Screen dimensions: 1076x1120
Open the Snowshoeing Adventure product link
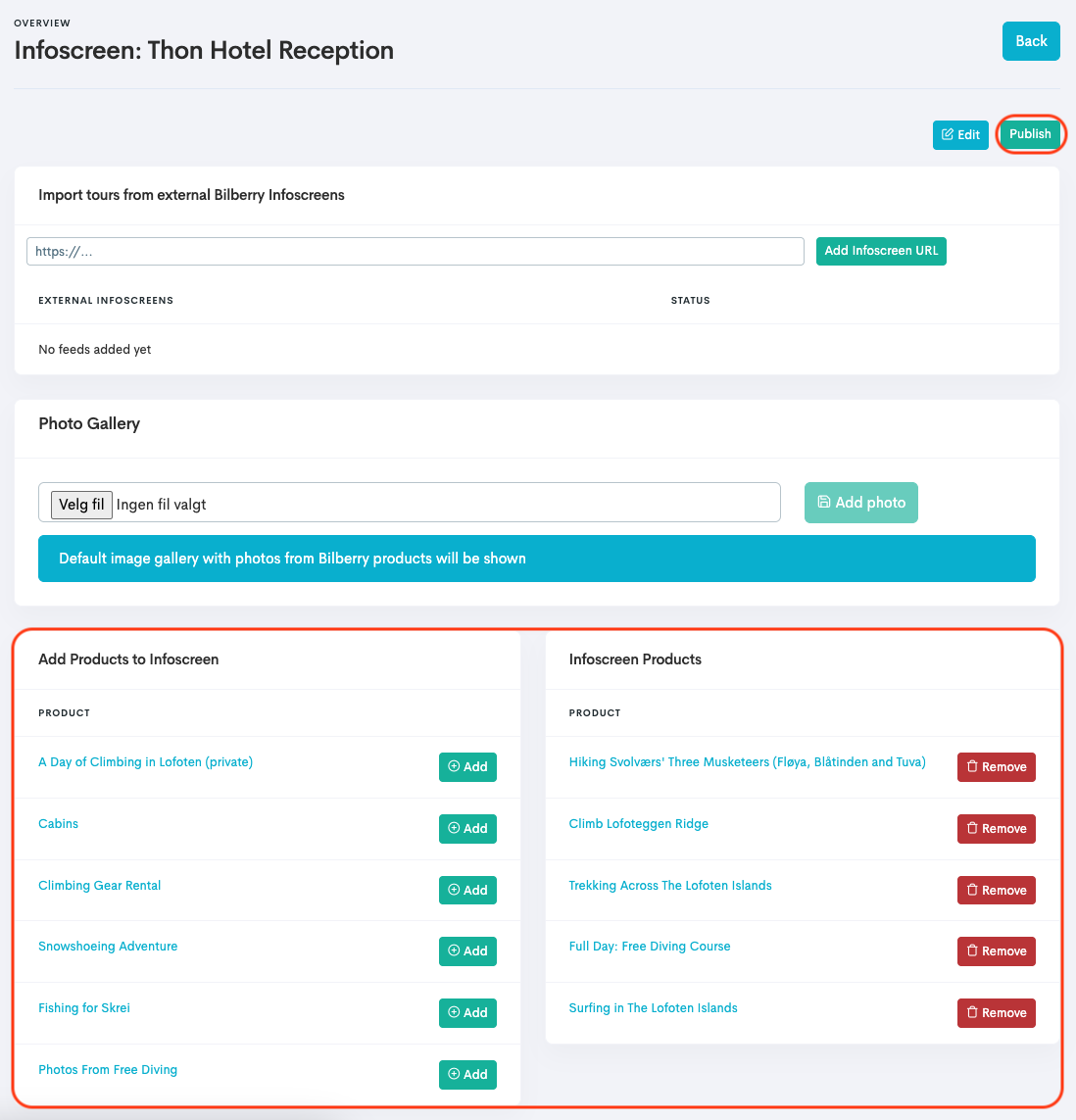(x=108, y=947)
